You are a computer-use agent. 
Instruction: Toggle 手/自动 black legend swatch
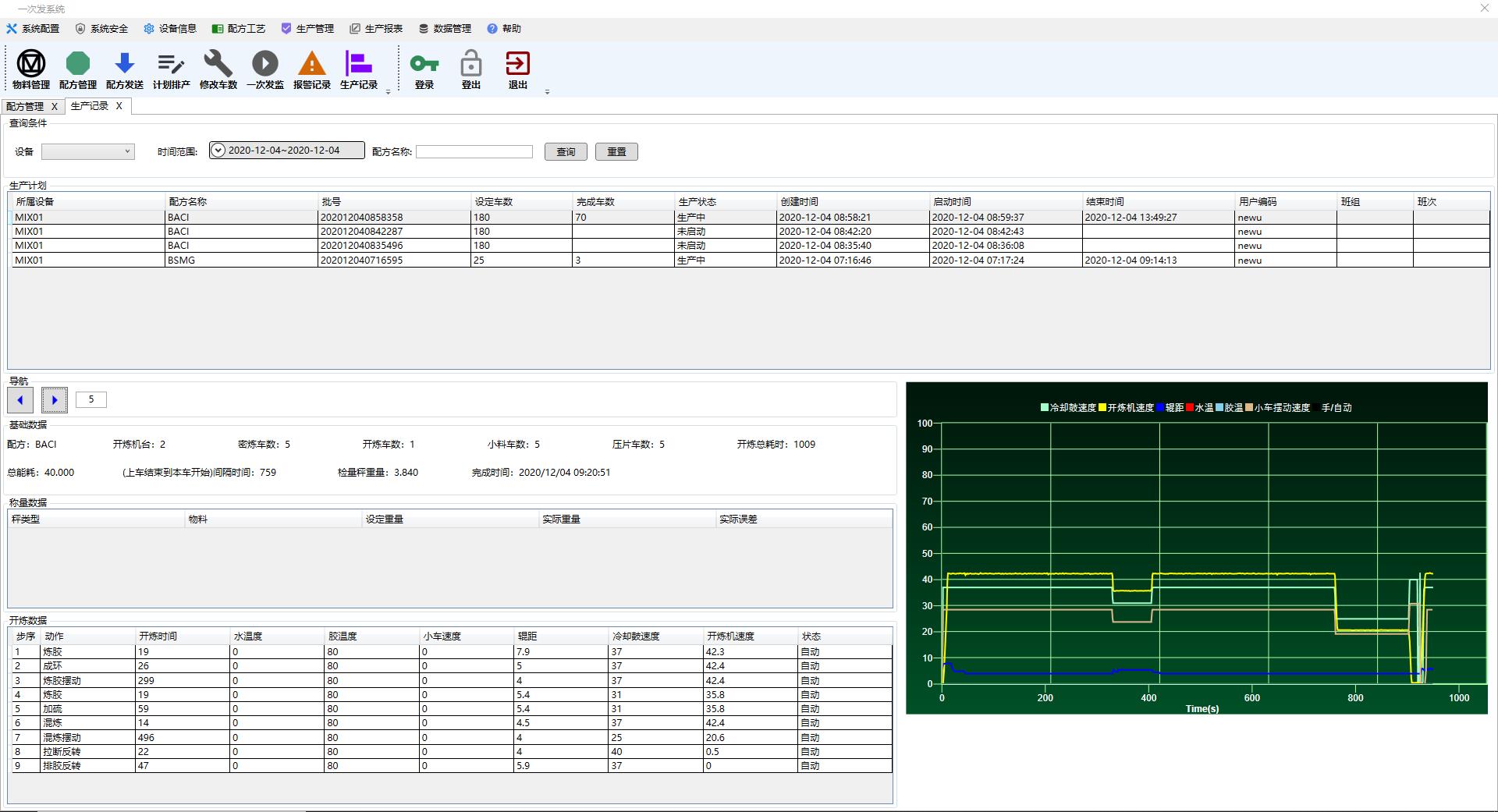[x=1316, y=408]
